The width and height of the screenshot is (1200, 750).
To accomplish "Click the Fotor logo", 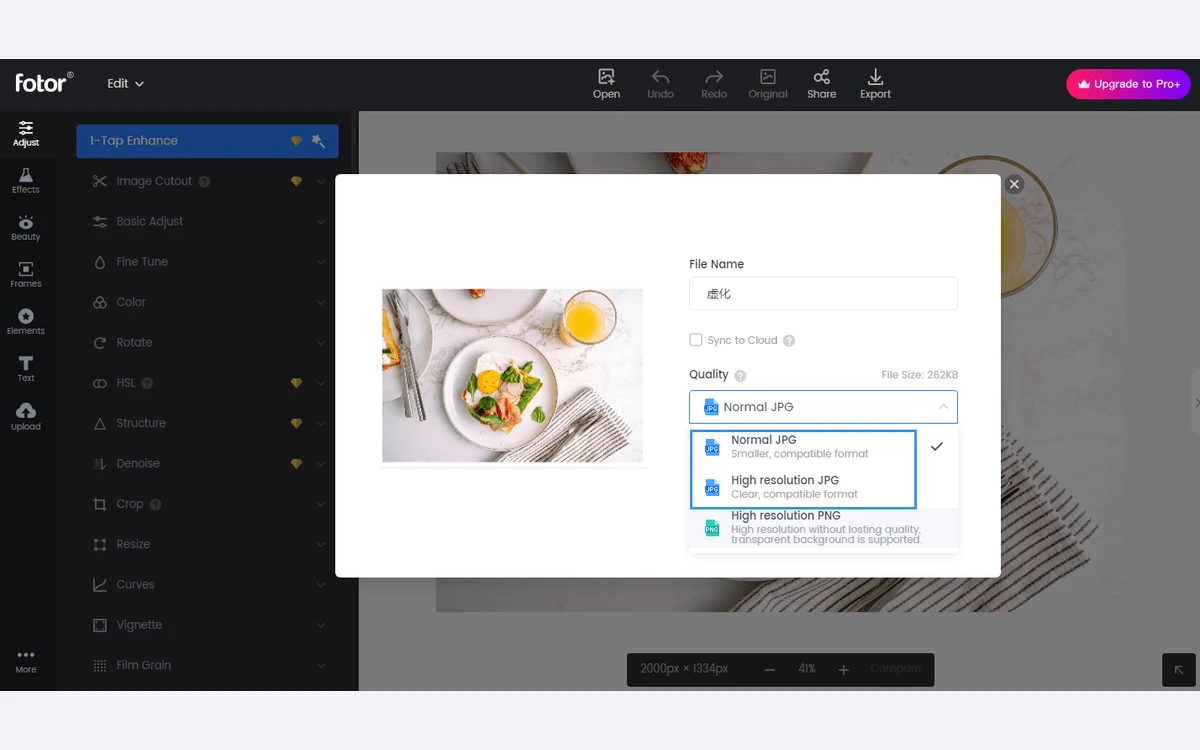I will pyautogui.click(x=44, y=83).
